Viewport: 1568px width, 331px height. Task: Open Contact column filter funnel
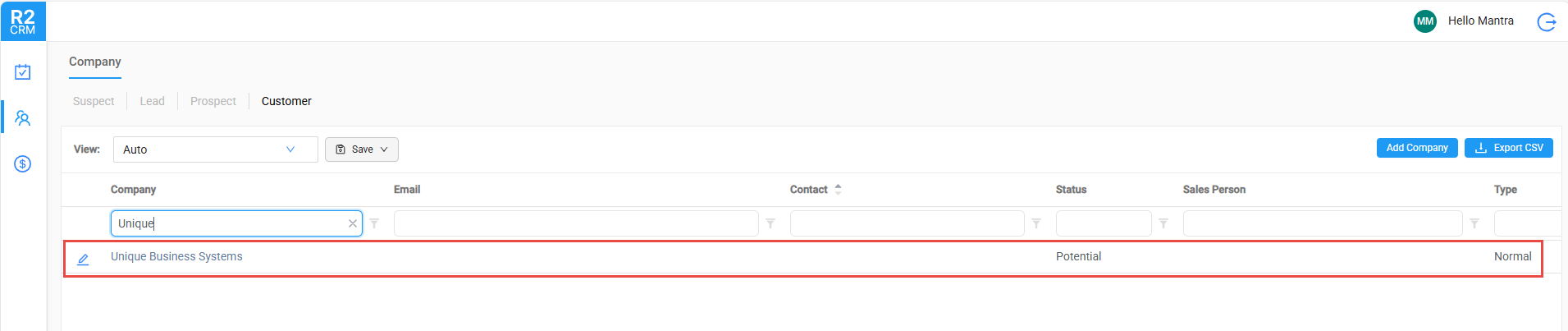[x=1036, y=223]
